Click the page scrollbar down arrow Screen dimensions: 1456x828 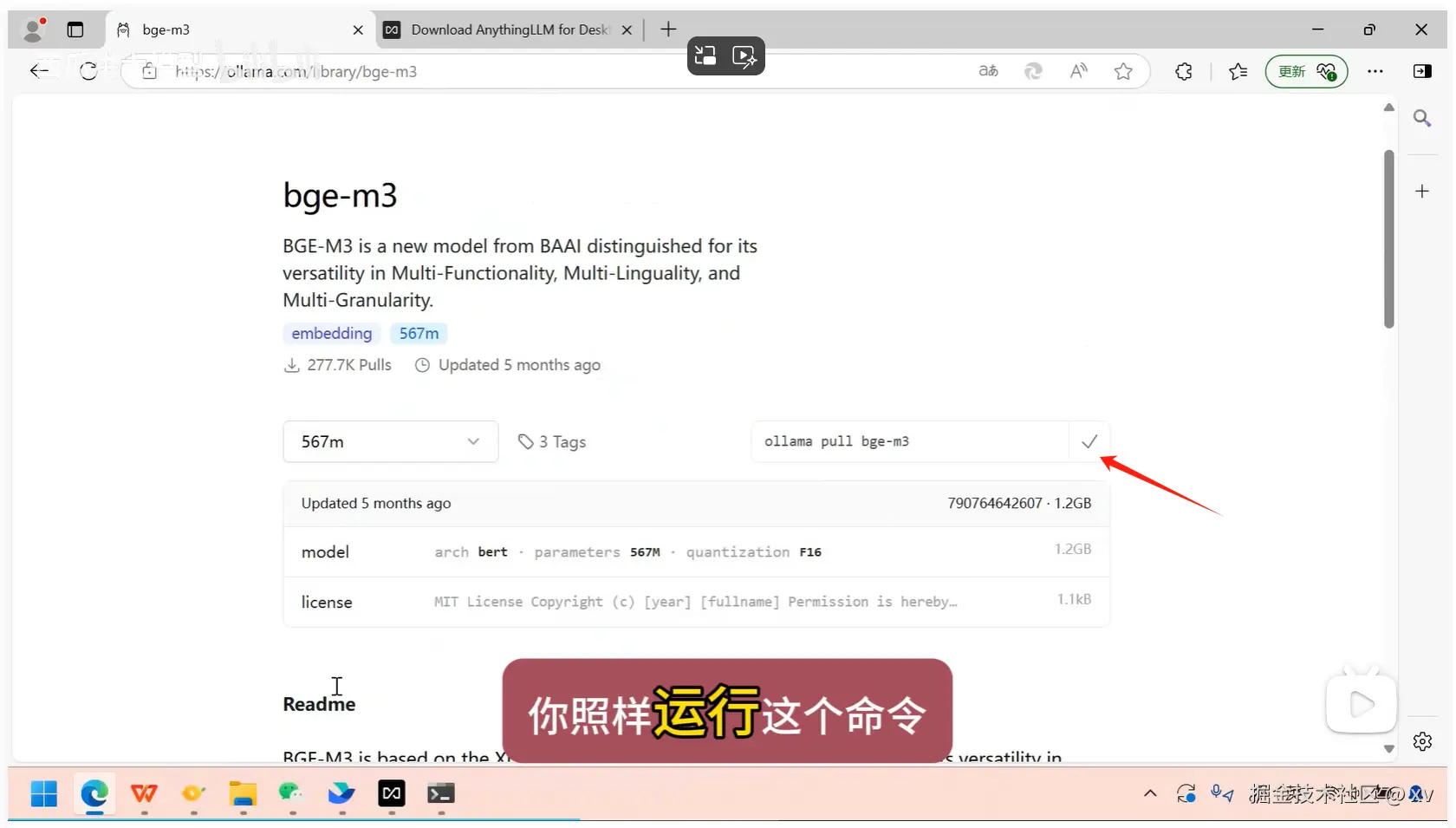1389,749
